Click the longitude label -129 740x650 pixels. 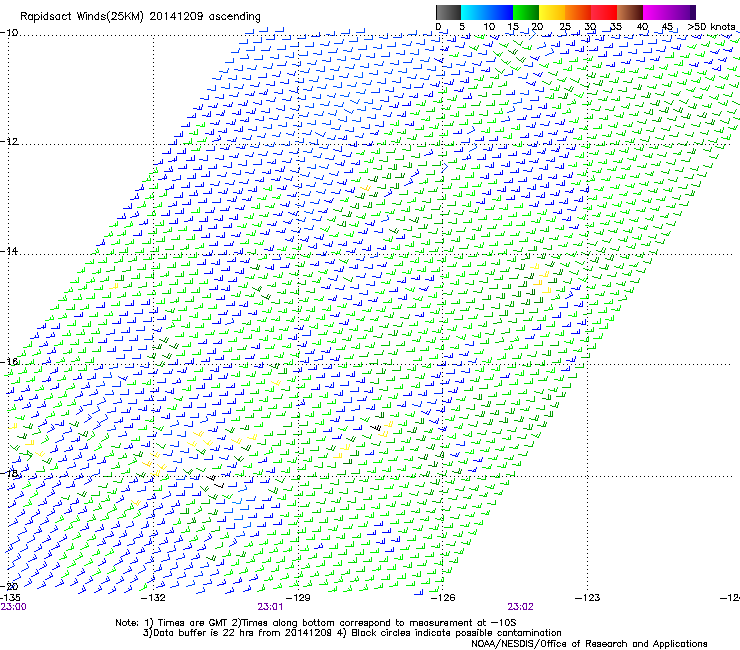click(298, 598)
